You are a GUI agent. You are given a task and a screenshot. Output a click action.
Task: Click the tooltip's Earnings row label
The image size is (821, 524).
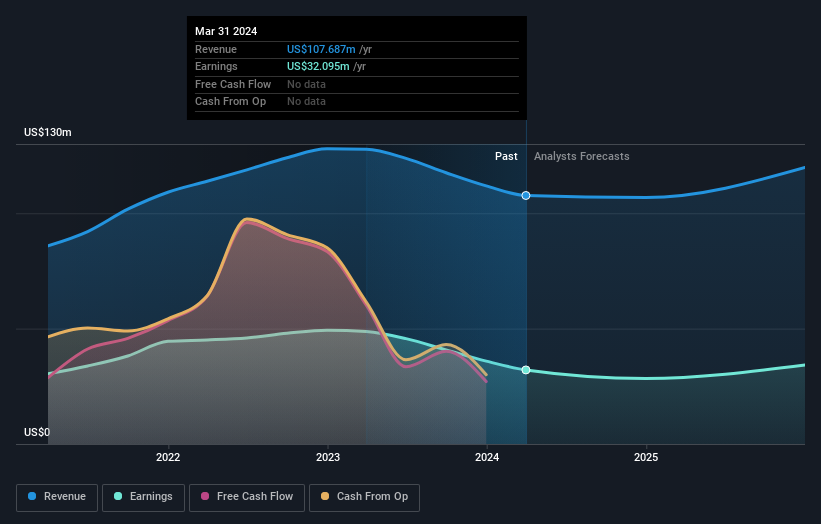click(x=216, y=66)
